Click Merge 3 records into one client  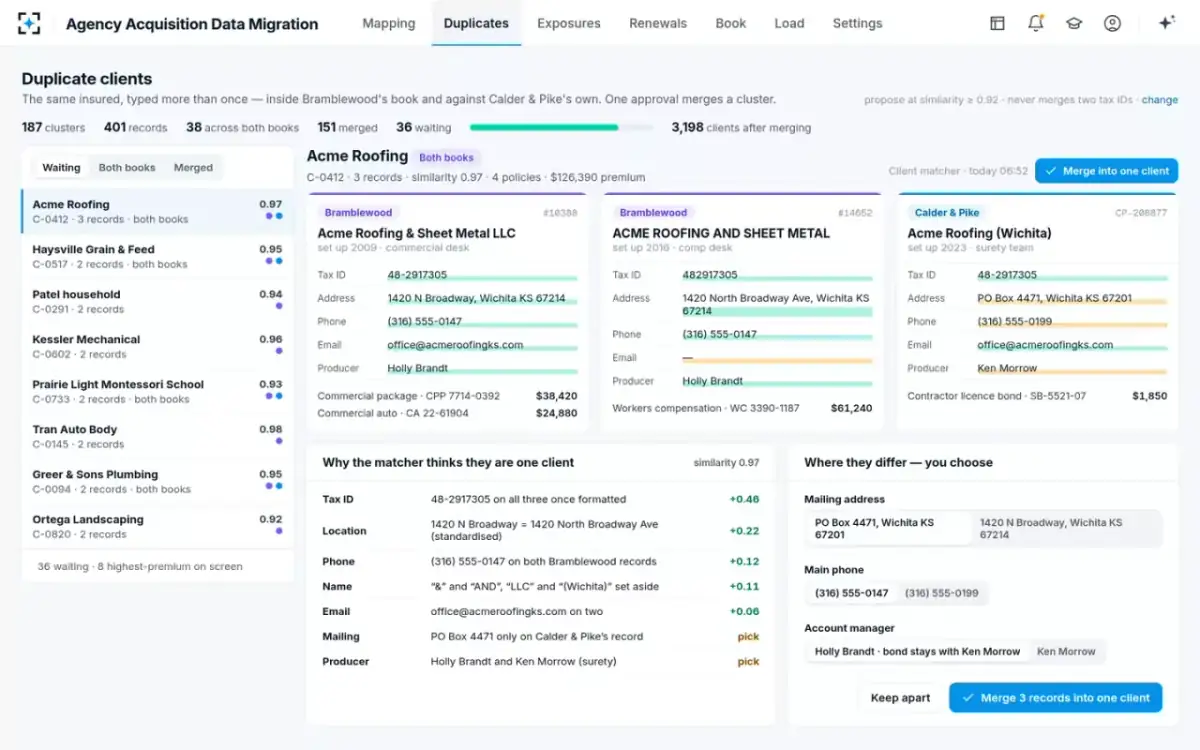click(1055, 698)
